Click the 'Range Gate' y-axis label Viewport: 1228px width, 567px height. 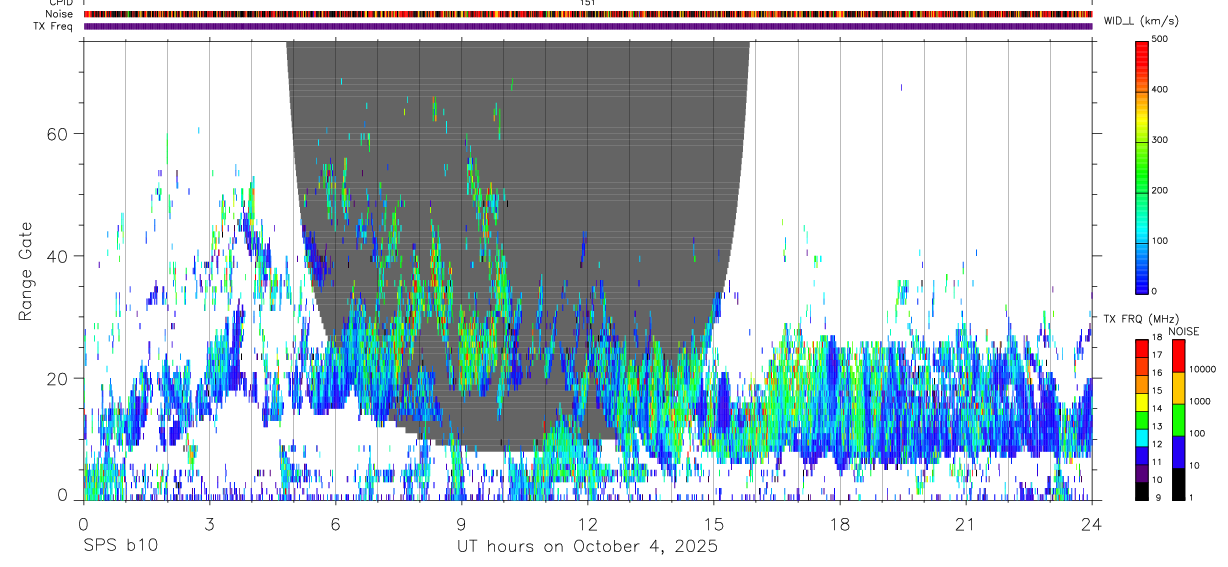pos(25,271)
